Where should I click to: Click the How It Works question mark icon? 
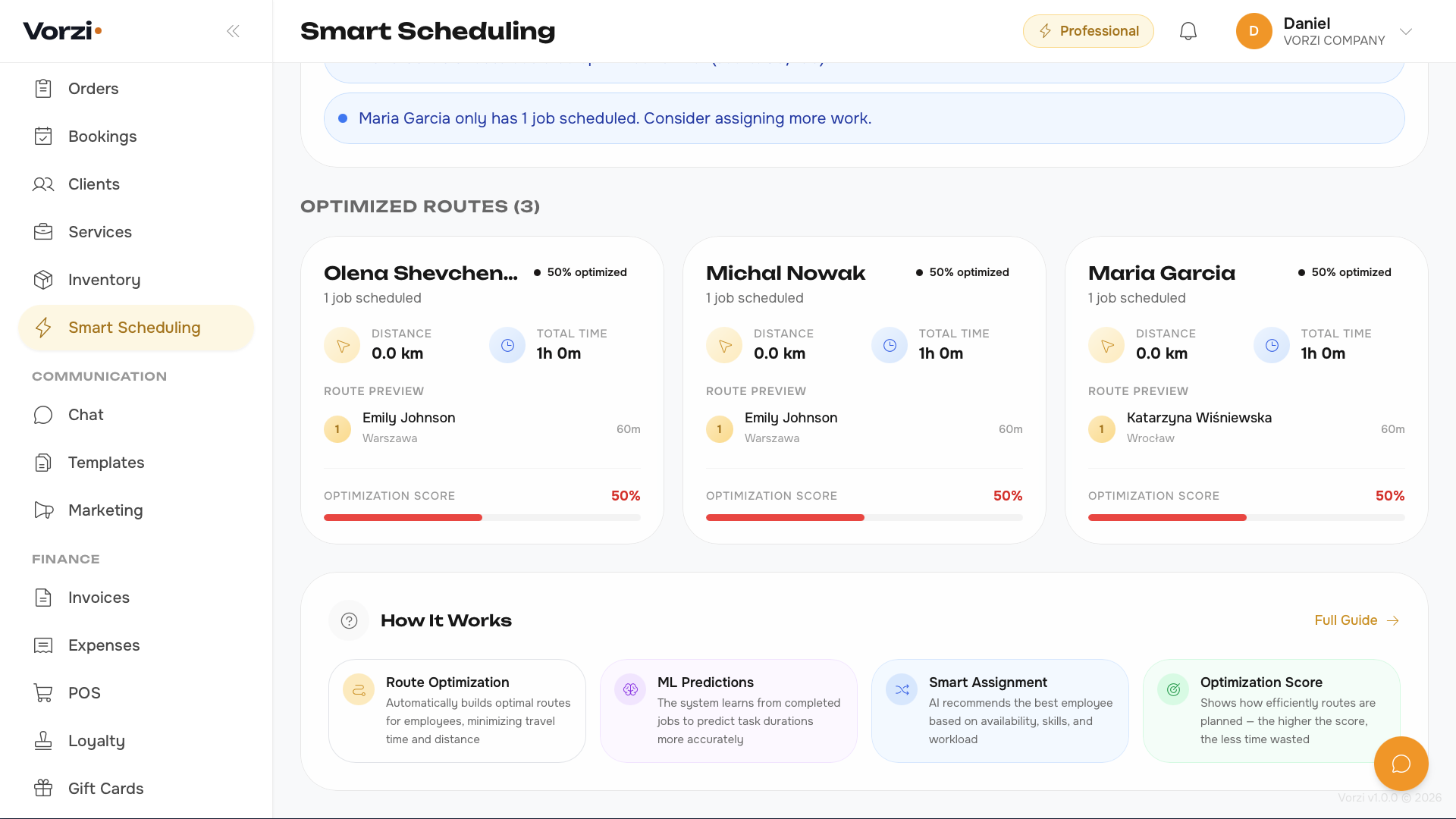(x=349, y=620)
